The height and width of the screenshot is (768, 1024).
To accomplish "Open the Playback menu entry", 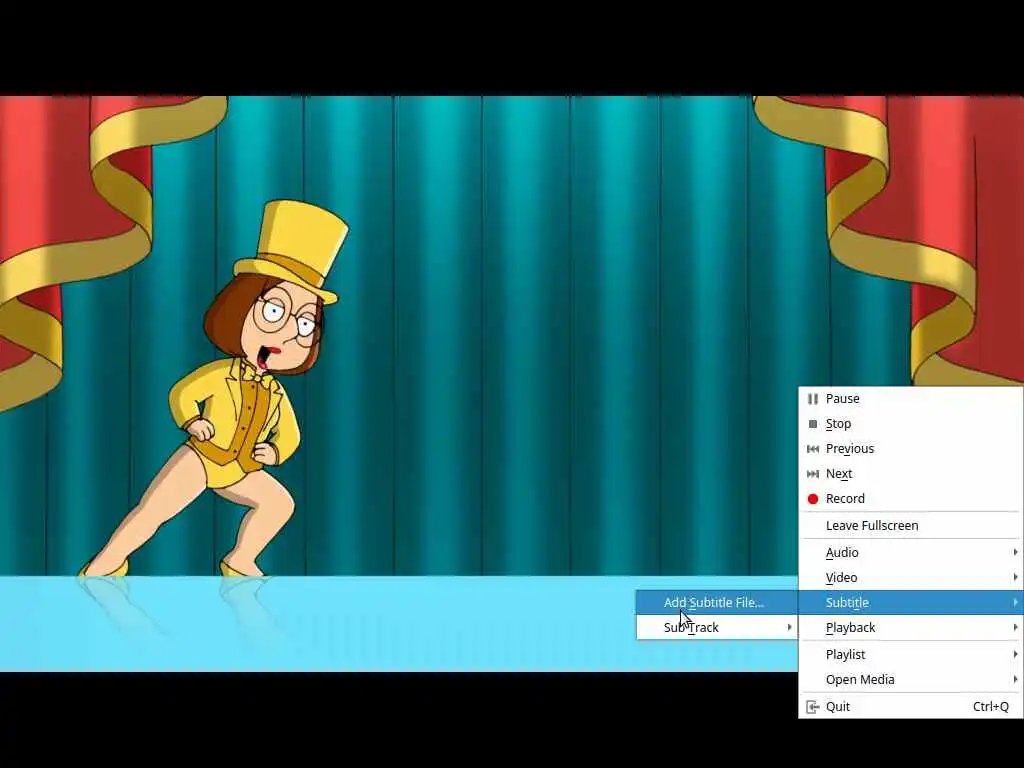I will (910, 628).
